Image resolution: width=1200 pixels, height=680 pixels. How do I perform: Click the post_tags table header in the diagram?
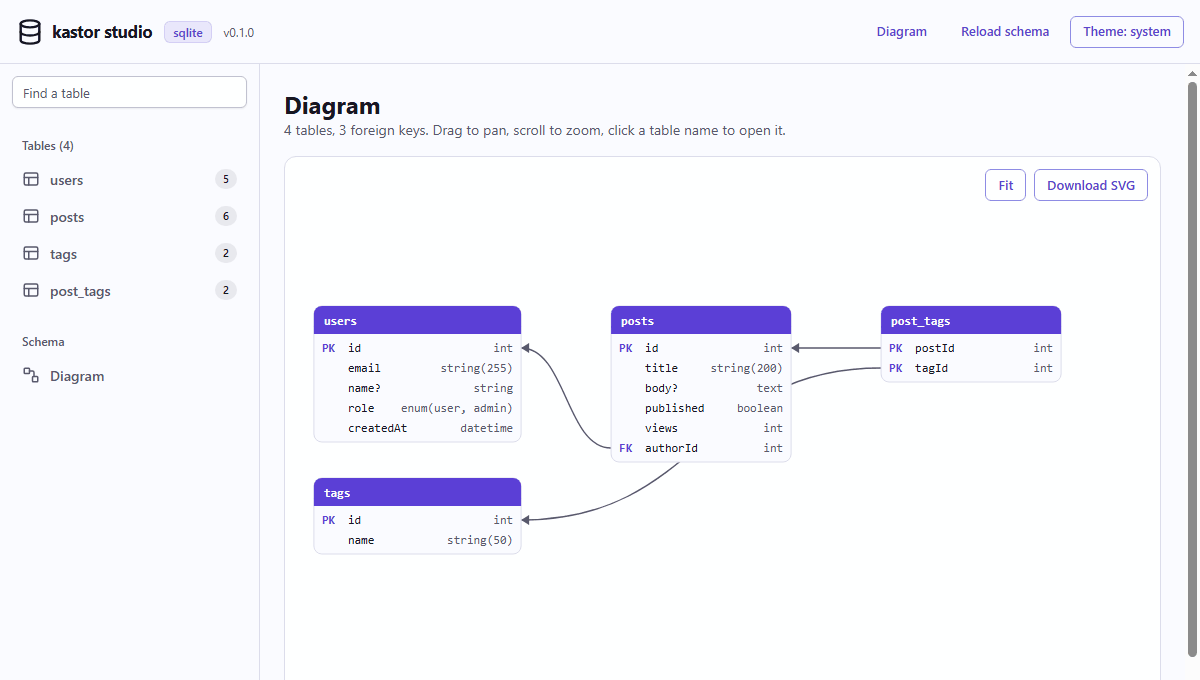pyautogui.click(x=971, y=320)
